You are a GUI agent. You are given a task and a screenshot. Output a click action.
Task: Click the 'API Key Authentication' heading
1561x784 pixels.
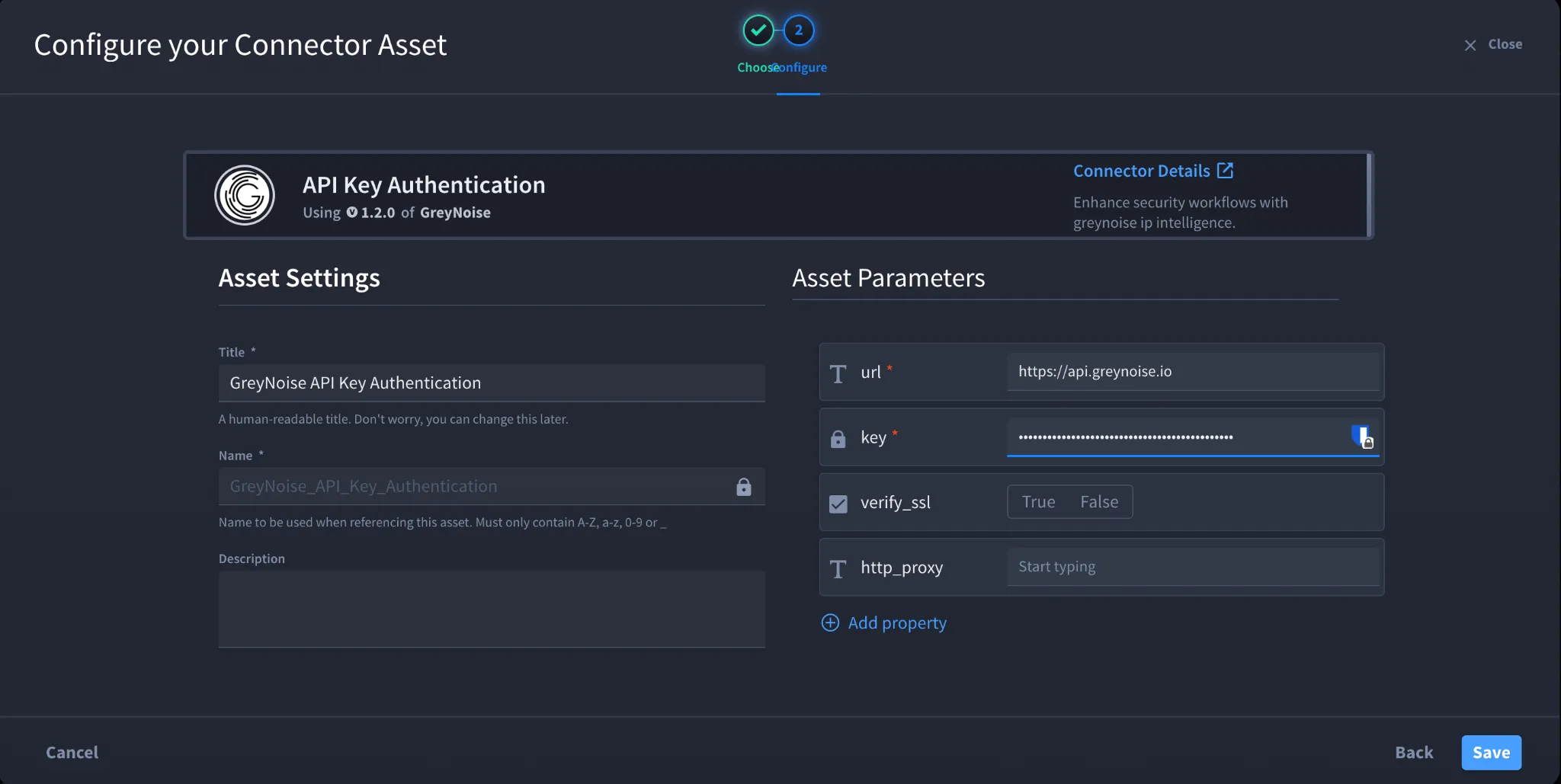(424, 185)
